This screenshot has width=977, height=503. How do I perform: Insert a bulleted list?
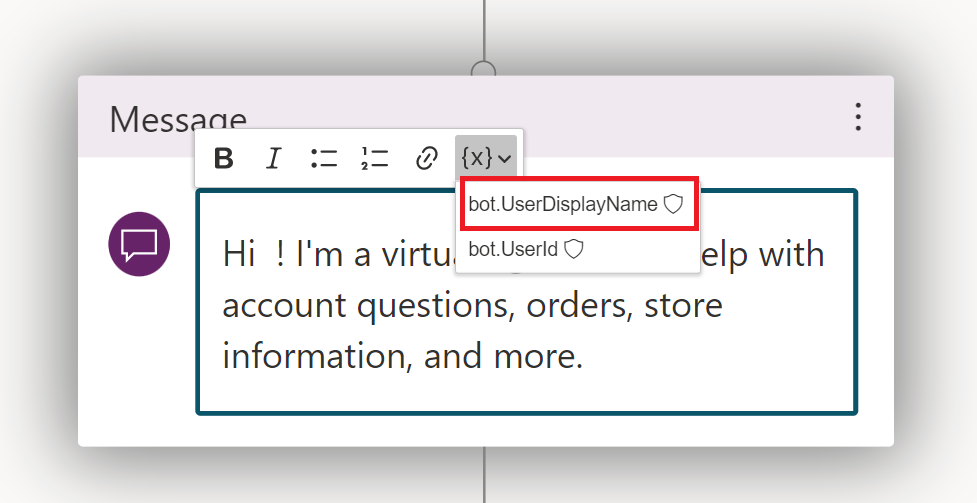(x=324, y=158)
